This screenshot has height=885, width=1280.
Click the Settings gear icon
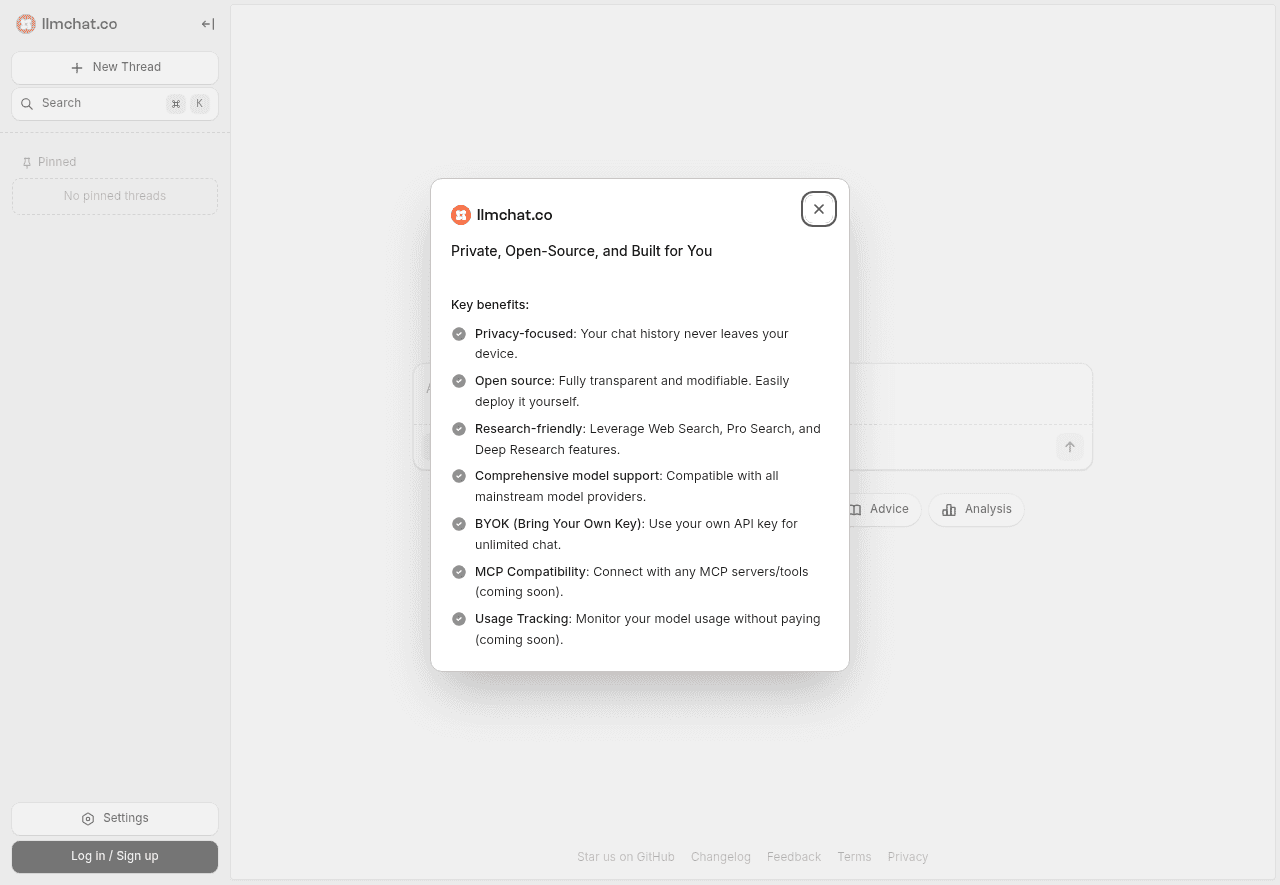[88, 819]
